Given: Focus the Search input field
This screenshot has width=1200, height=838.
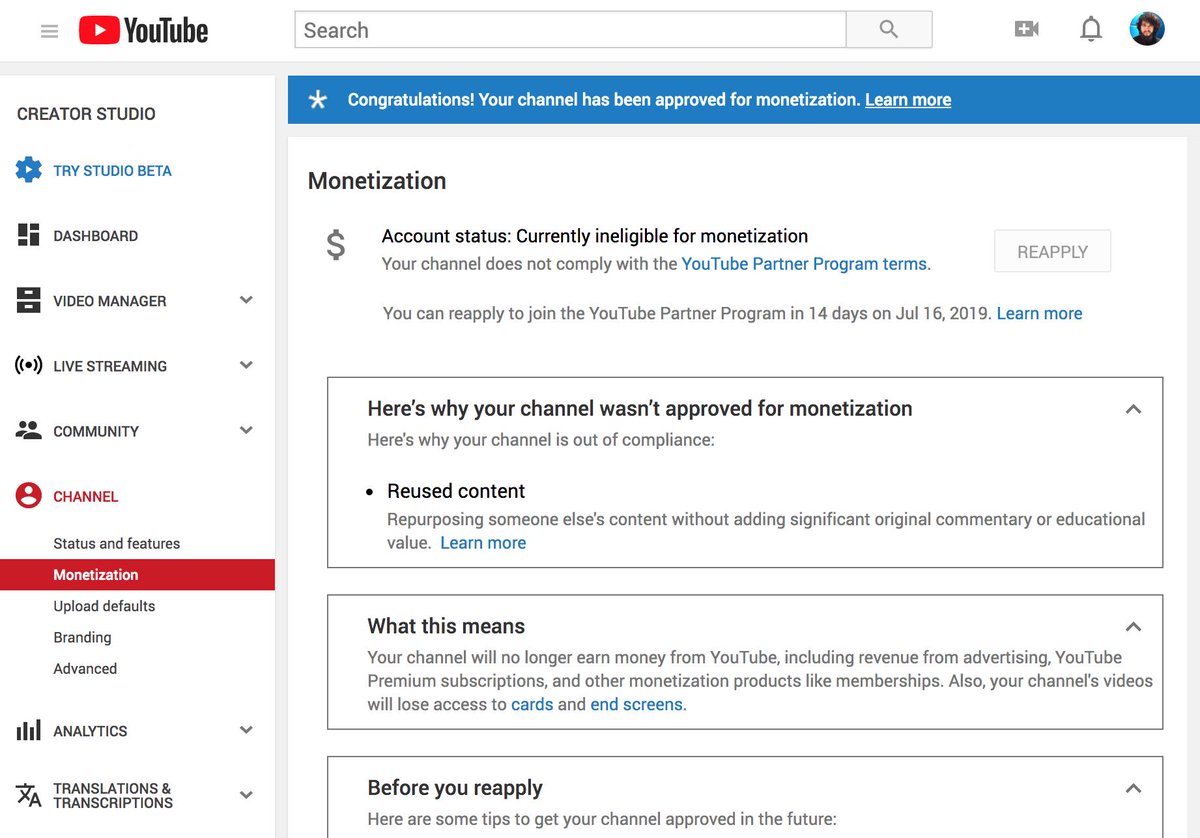Looking at the screenshot, I should (570, 30).
